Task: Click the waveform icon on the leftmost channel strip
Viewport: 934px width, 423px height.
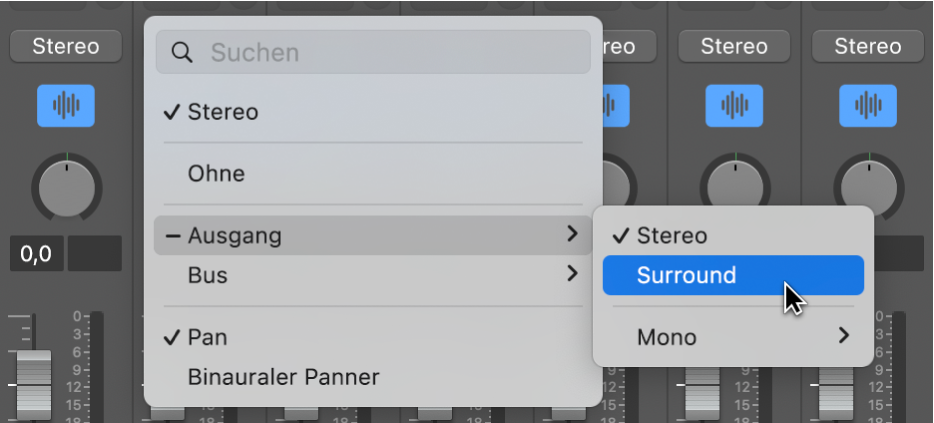Action: 66,105
